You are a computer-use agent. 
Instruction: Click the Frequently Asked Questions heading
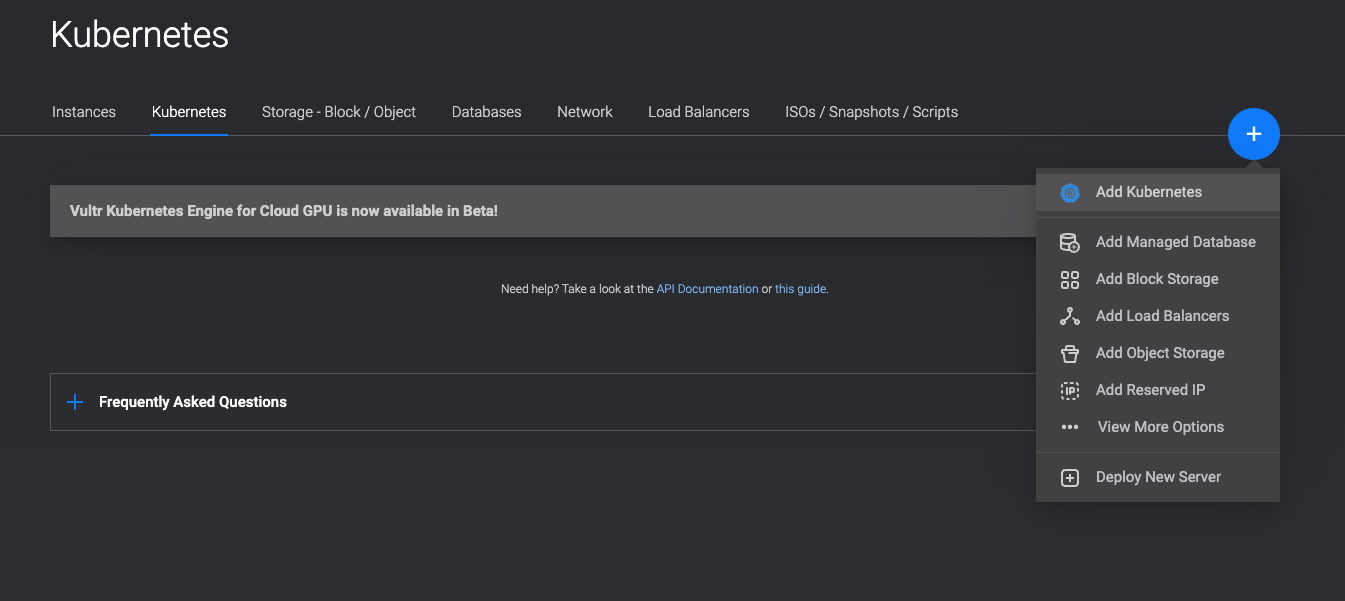[193, 402]
